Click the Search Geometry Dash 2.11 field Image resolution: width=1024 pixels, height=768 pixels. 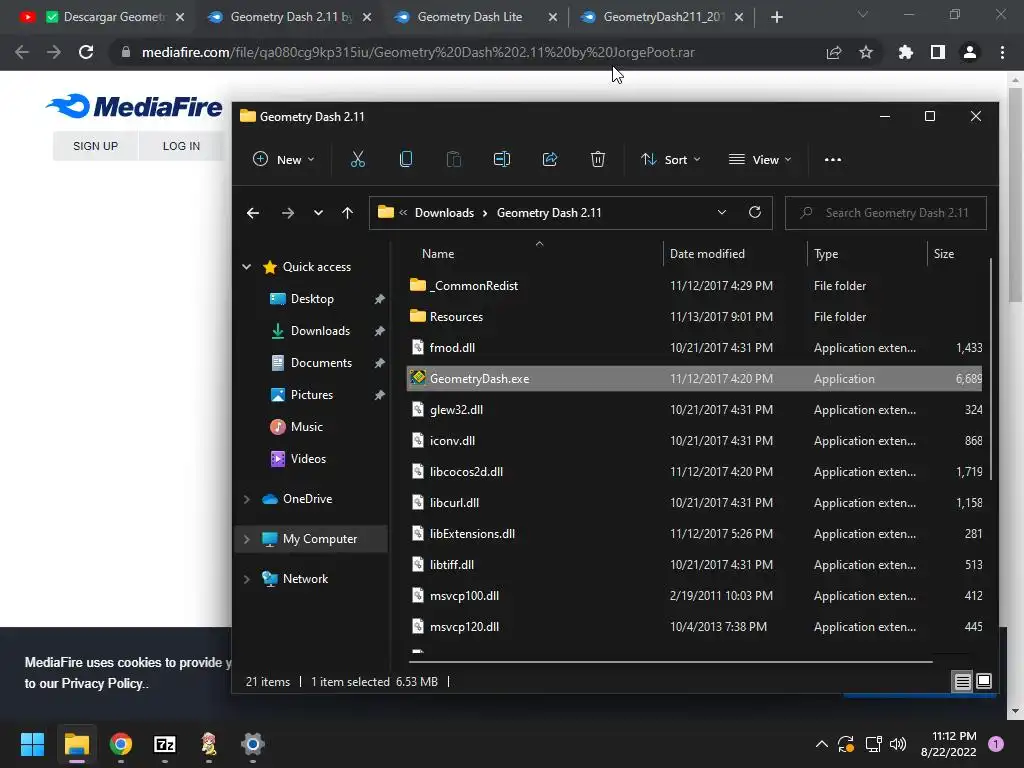(x=886, y=213)
